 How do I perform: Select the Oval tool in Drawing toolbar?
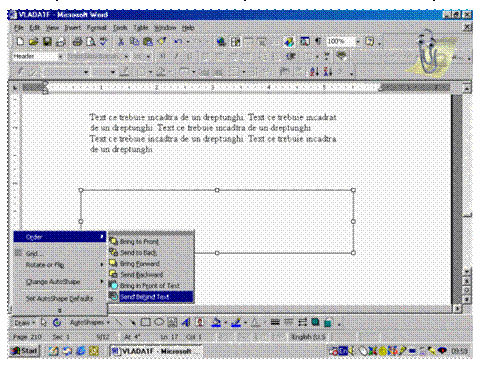coord(159,322)
